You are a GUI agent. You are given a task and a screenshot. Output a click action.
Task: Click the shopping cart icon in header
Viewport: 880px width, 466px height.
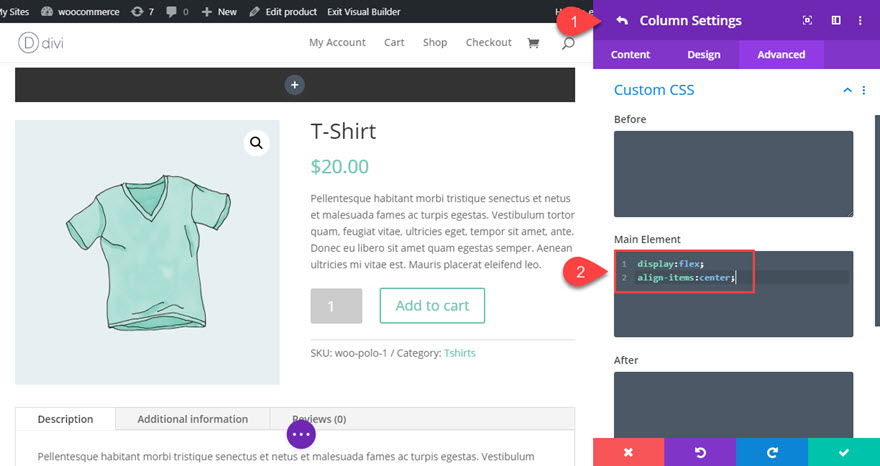pos(533,43)
